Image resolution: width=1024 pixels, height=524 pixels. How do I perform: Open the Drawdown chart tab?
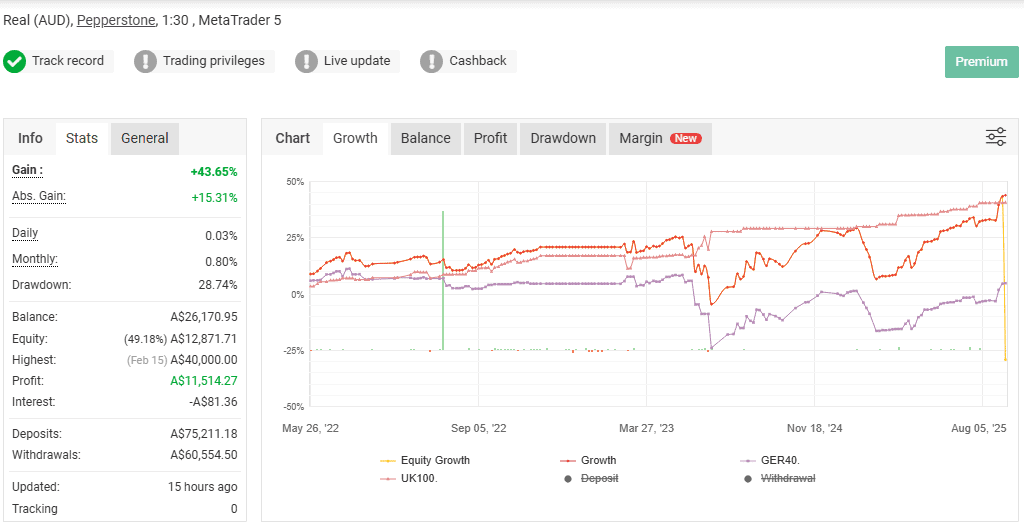click(x=562, y=138)
